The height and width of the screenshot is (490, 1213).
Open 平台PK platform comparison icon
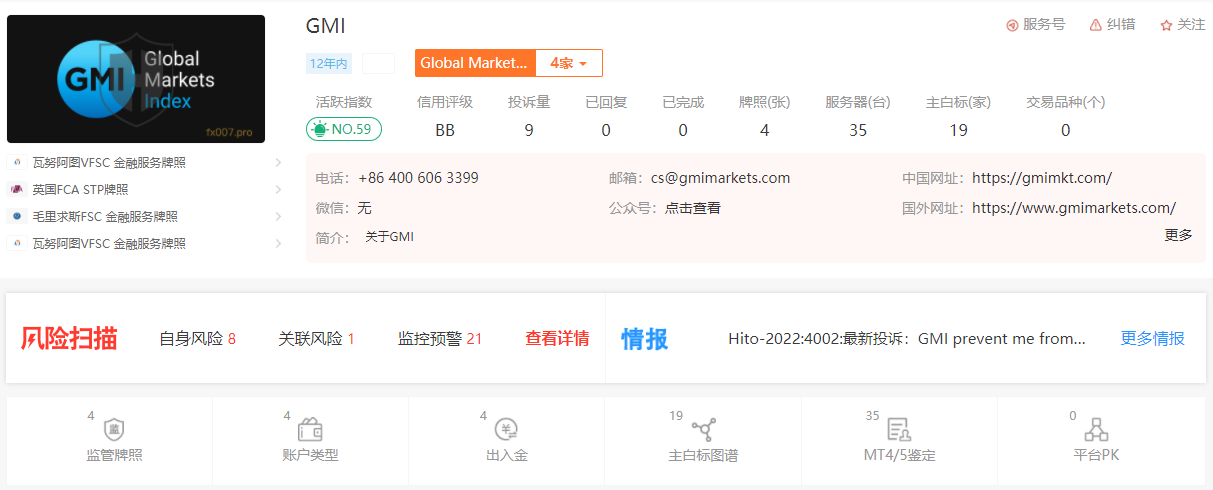click(x=1095, y=430)
